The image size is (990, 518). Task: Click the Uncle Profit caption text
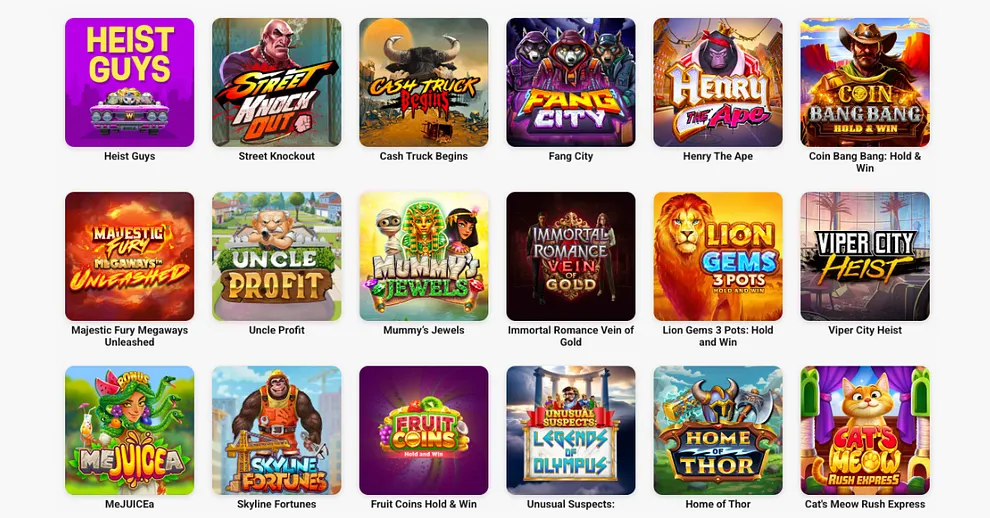[277, 330]
